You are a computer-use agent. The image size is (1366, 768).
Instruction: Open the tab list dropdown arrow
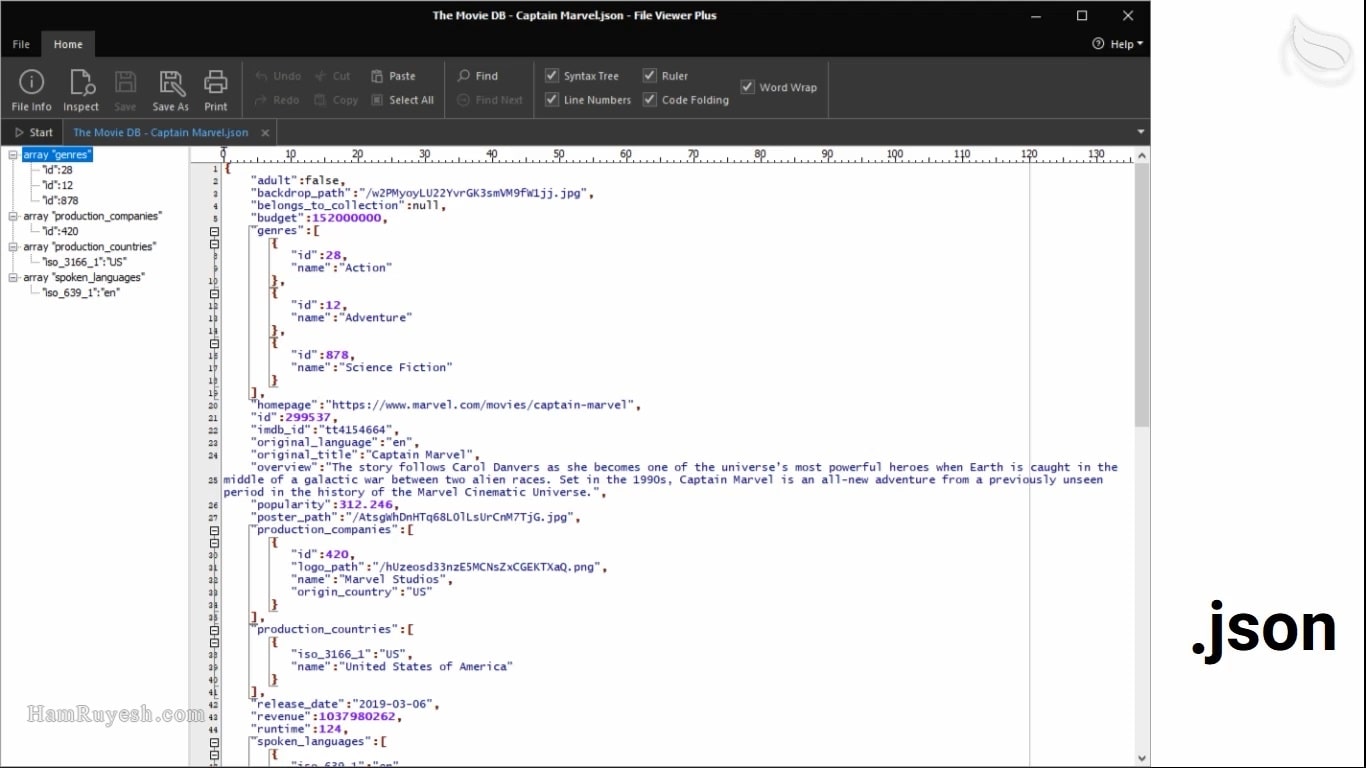coord(1140,132)
